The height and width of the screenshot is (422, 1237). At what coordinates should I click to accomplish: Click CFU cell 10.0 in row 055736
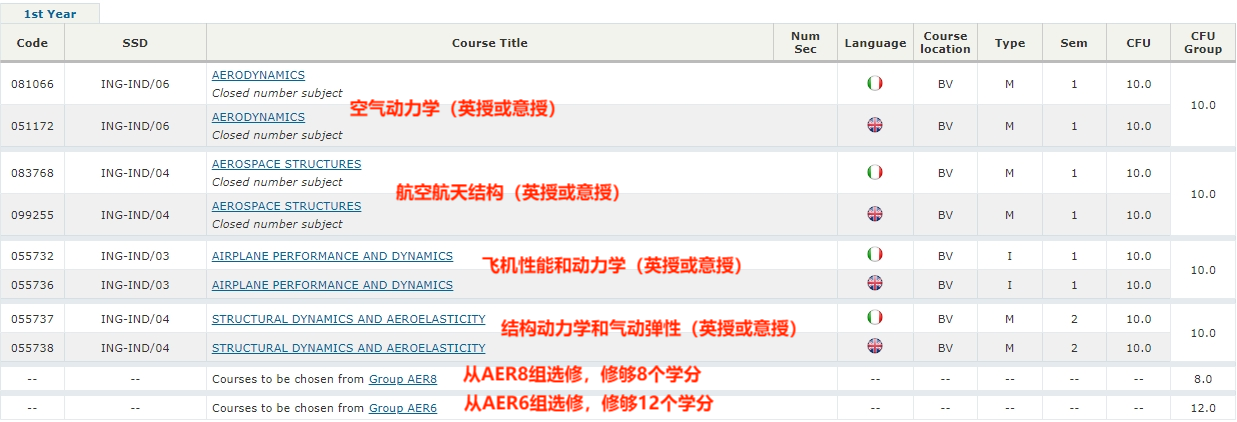[x=1139, y=285]
